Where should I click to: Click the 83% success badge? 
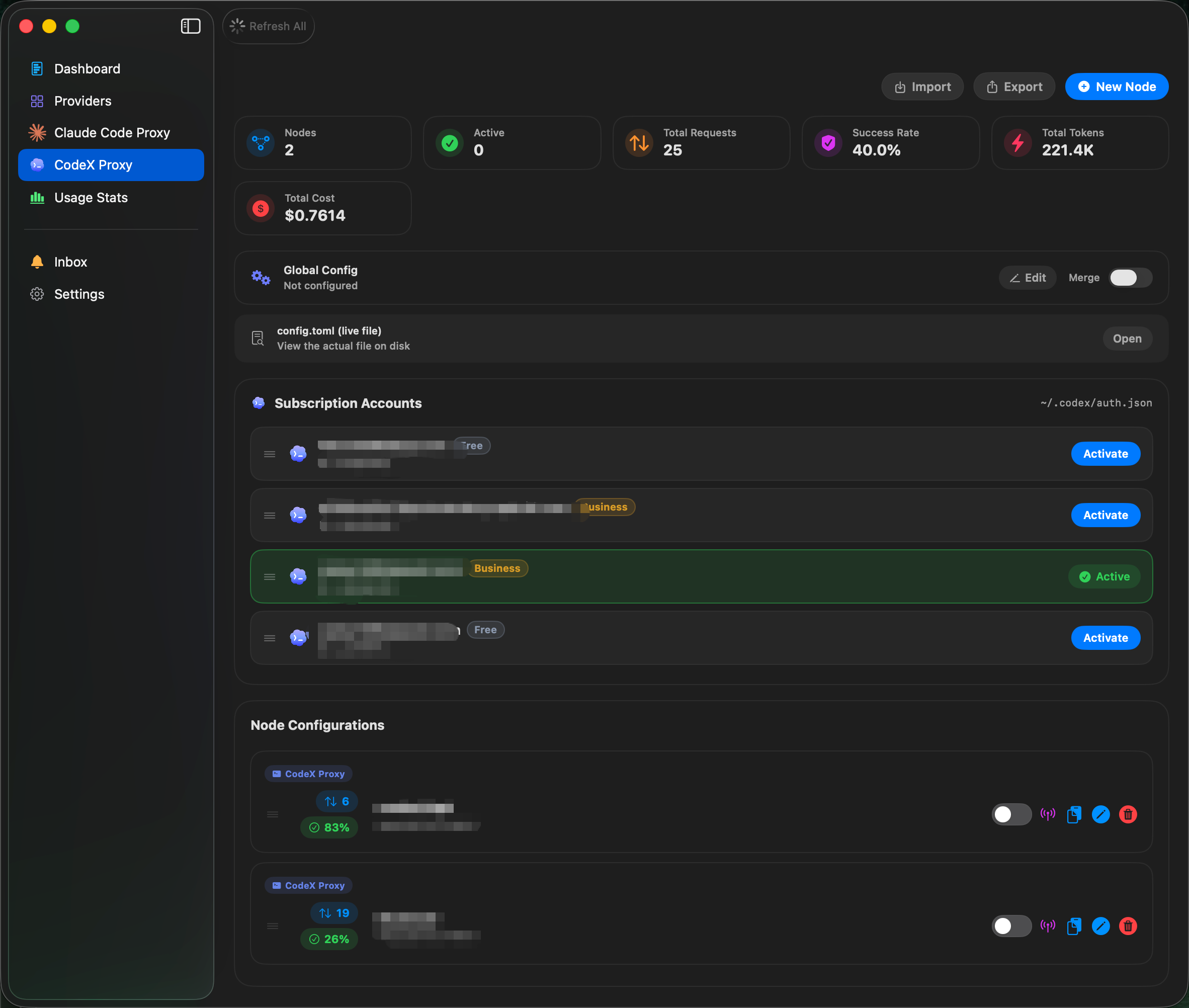tap(329, 827)
